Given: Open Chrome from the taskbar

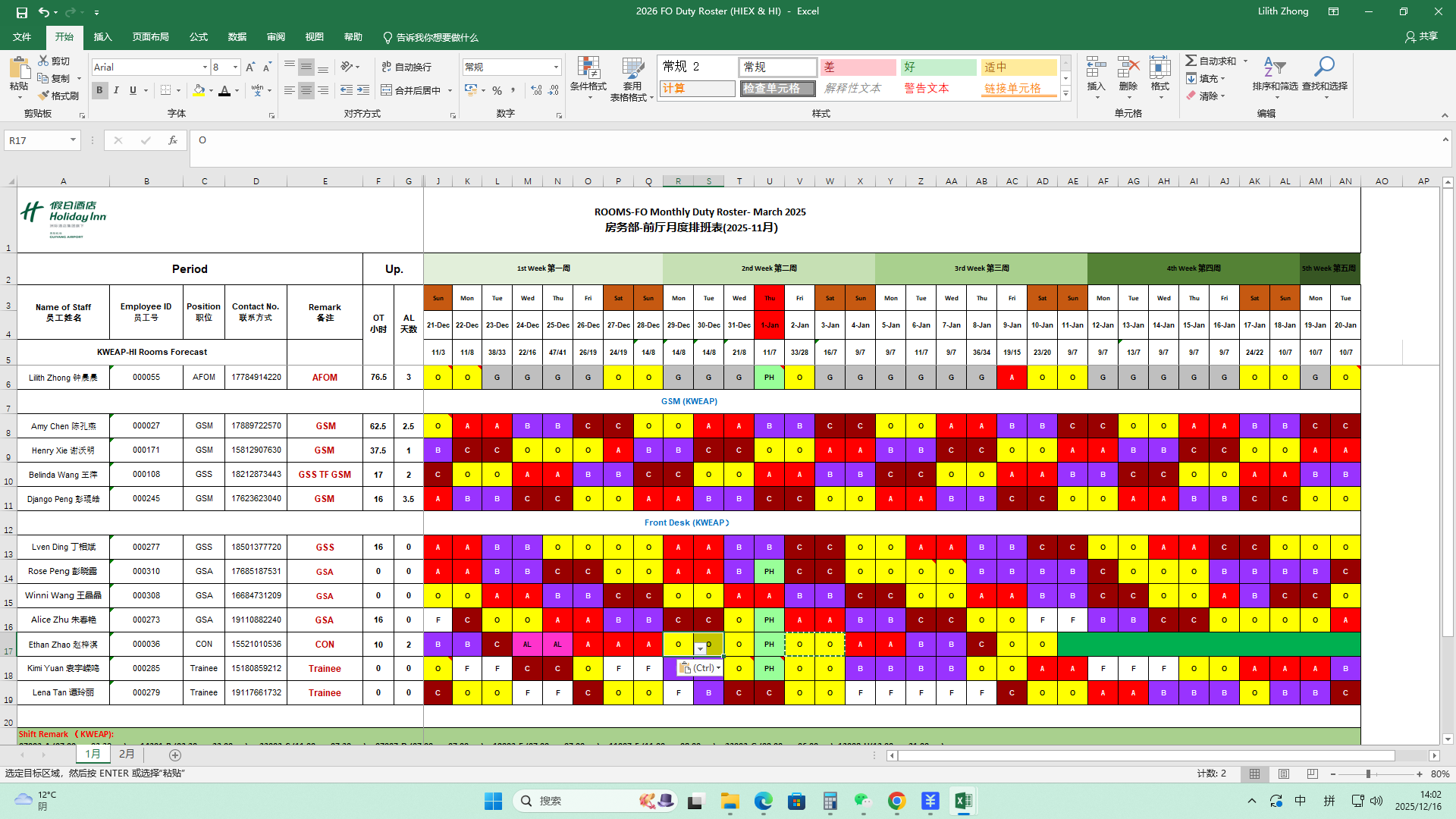Looking at the screenshot, I should [x=896, y=801].
